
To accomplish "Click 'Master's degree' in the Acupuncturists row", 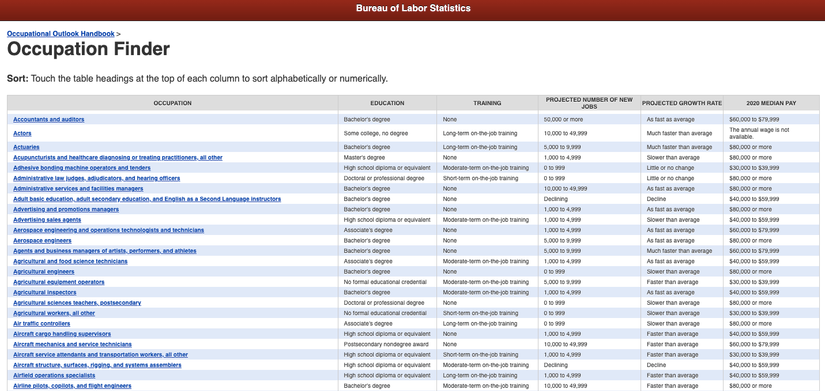I will (364, 157).
